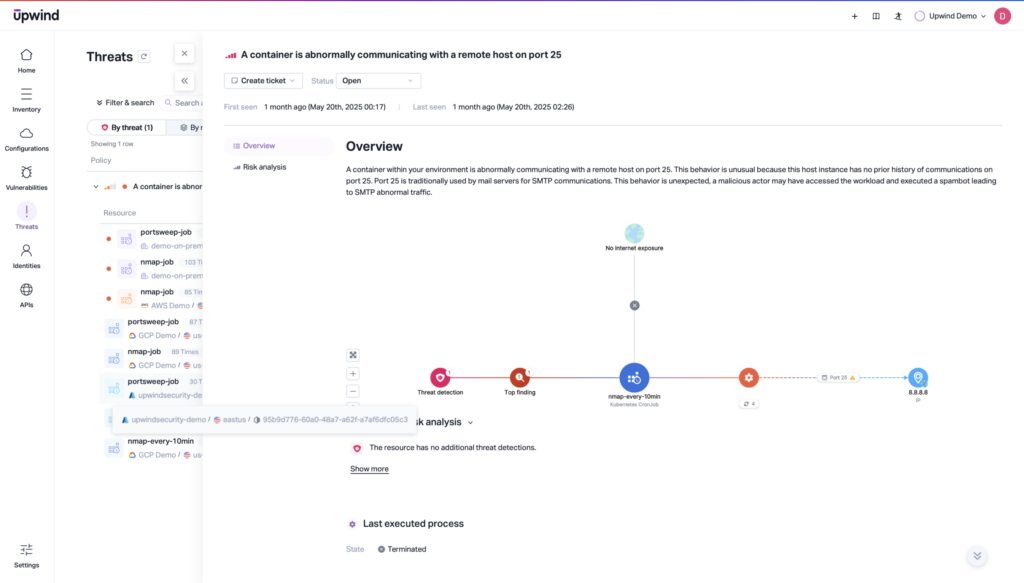Click the Last seen date text

tap(513, 107)
